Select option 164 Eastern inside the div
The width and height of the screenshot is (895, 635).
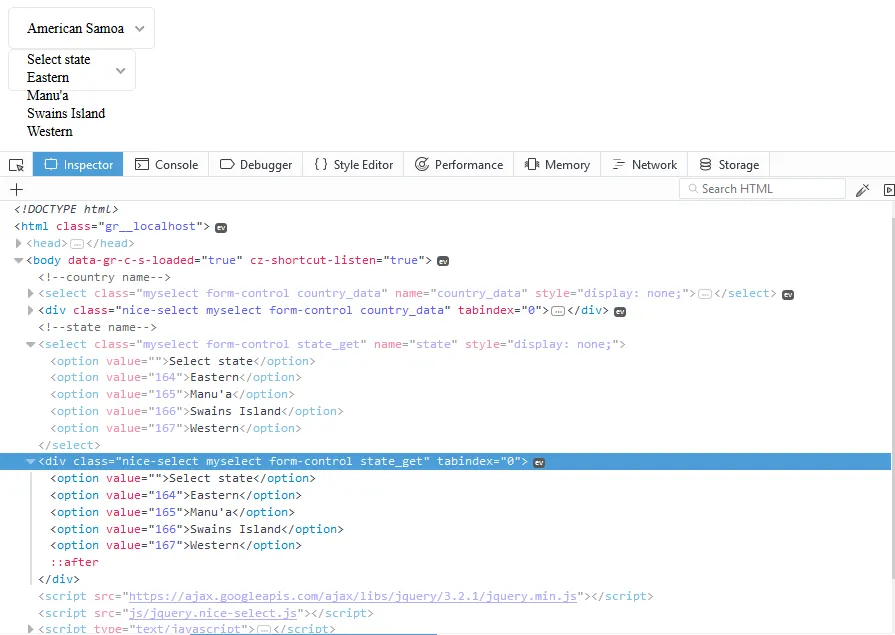point(176,496)
